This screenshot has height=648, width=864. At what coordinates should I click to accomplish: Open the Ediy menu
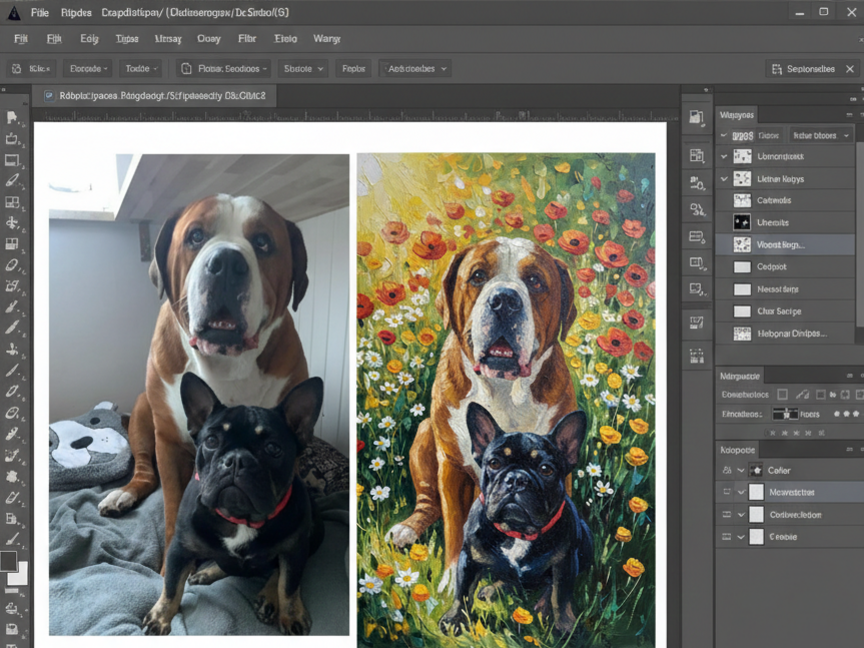(x=89, y=39)
